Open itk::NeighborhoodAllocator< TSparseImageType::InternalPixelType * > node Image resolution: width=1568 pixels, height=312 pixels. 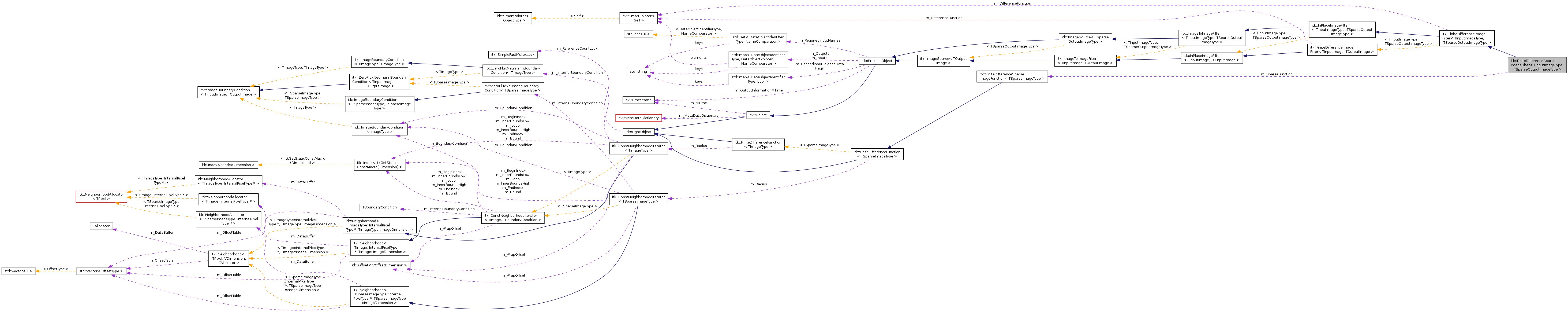click(228, 219)
